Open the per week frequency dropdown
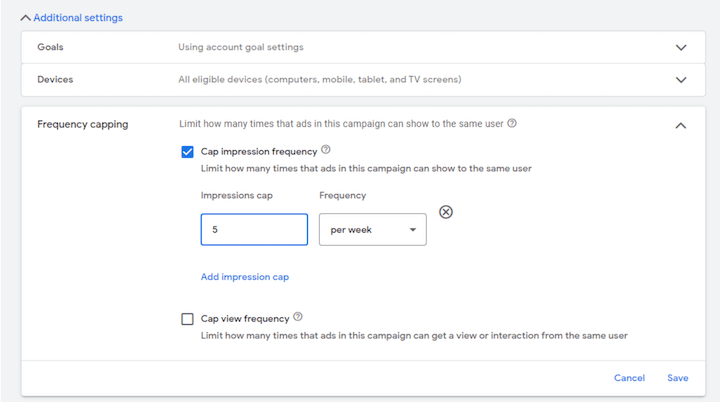The image size is (720, 402). click(372, 229)
